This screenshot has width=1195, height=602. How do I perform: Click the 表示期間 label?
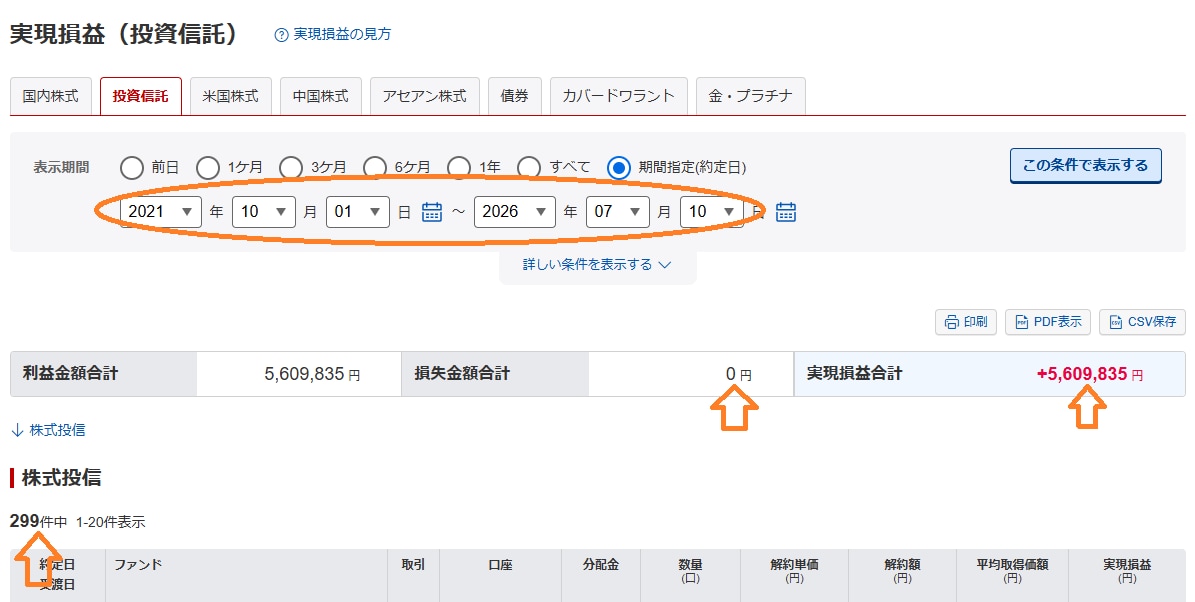(x=61, y=167)
